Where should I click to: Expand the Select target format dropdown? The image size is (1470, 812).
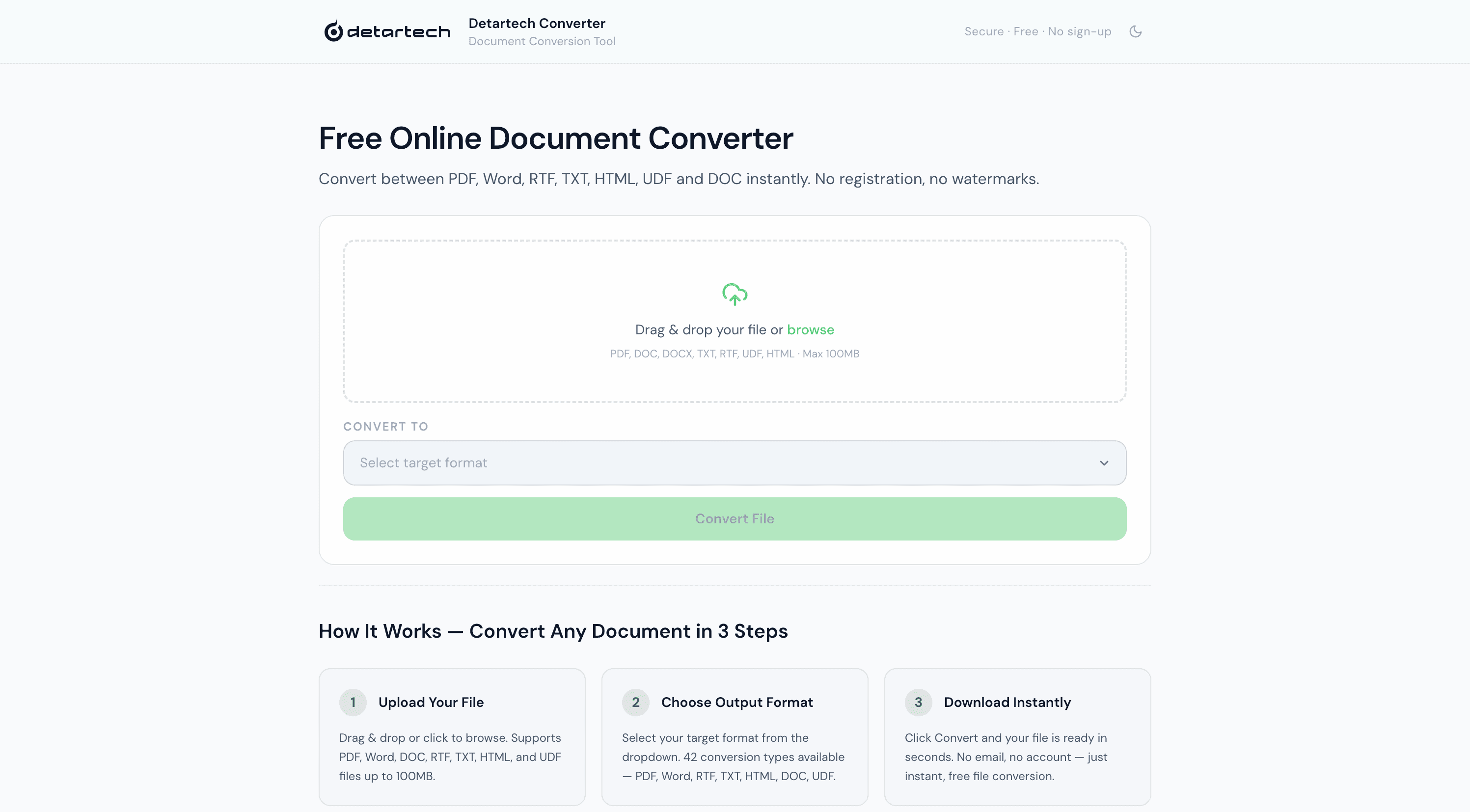tap(735, 463)
